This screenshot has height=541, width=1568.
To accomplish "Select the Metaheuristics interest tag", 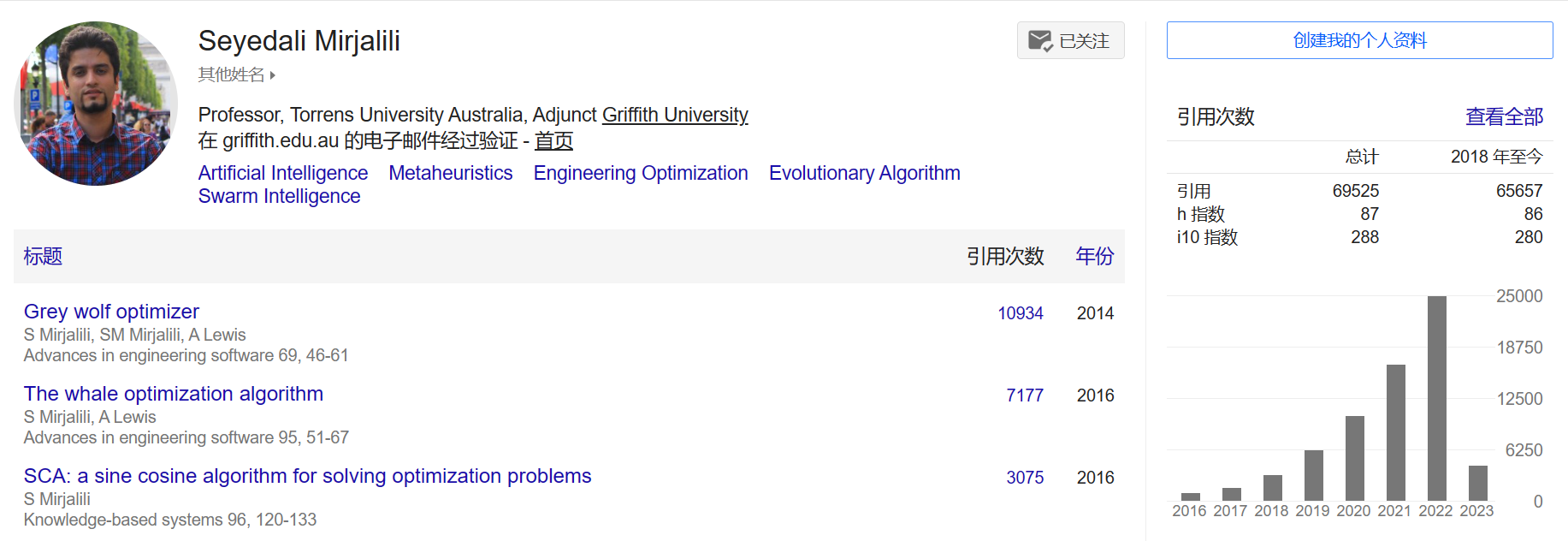I will tap(451, 173).
